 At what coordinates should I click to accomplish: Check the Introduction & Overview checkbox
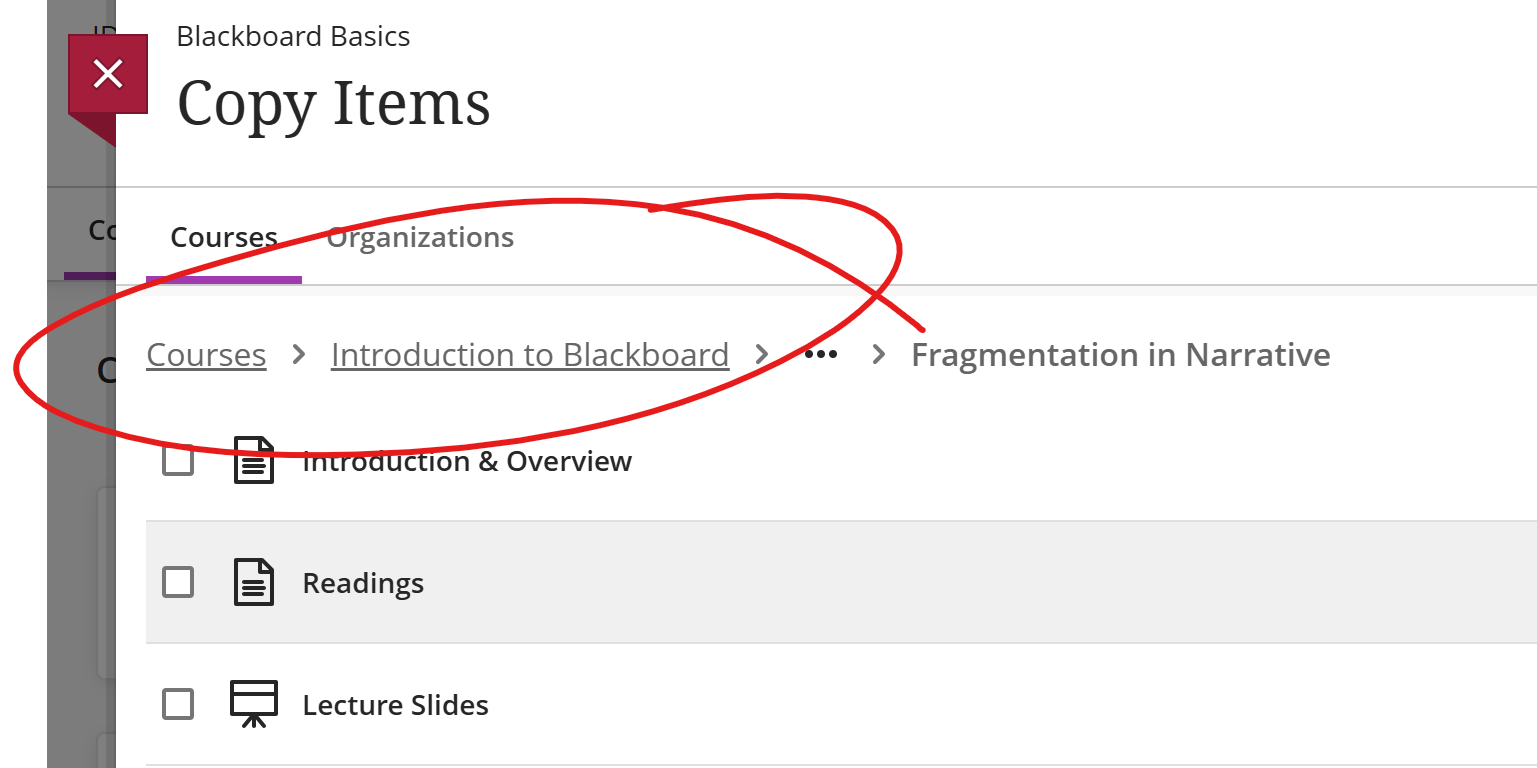[178, 461]
